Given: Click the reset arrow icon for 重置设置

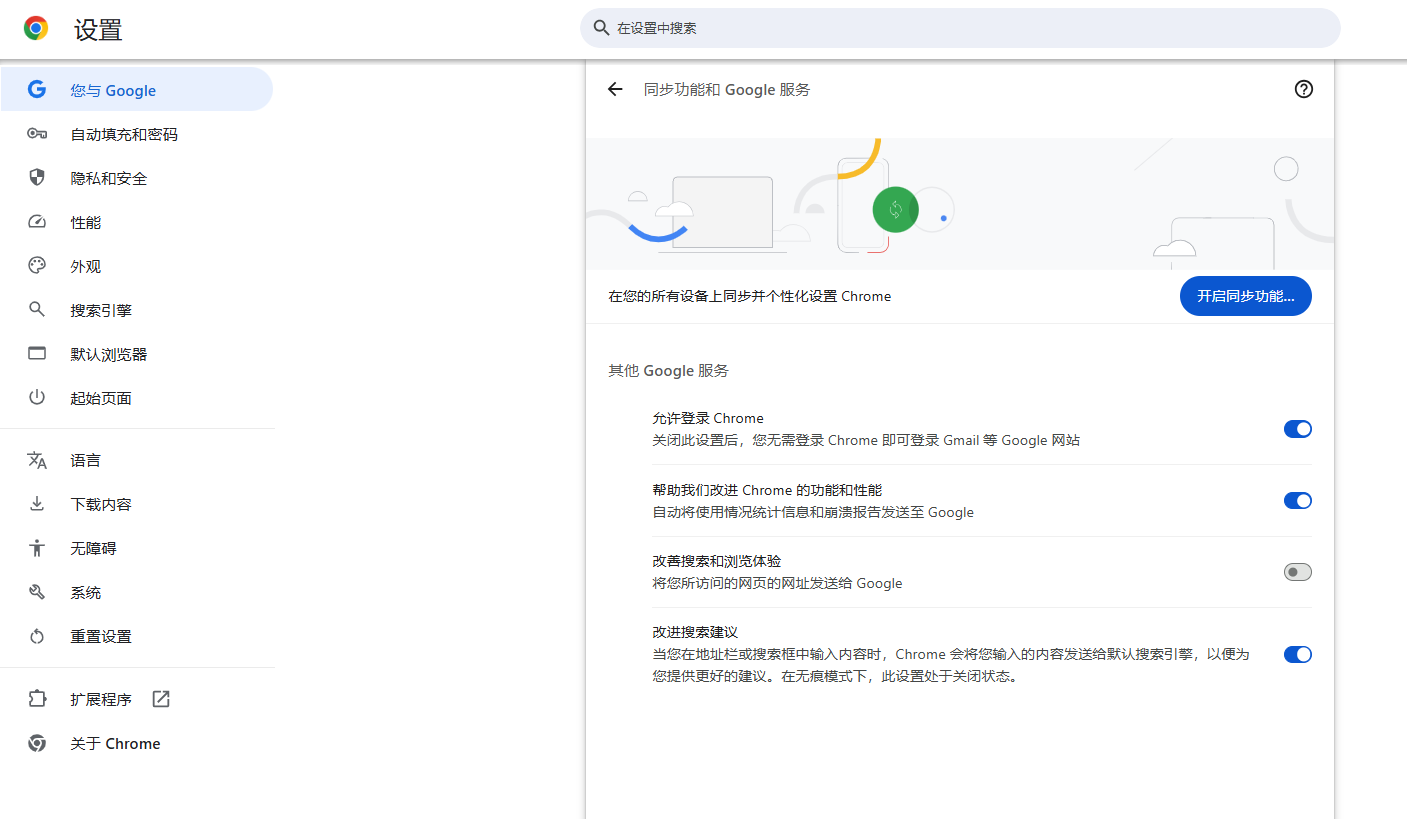Looking at the screenshot, I should (x=37, y=636).
